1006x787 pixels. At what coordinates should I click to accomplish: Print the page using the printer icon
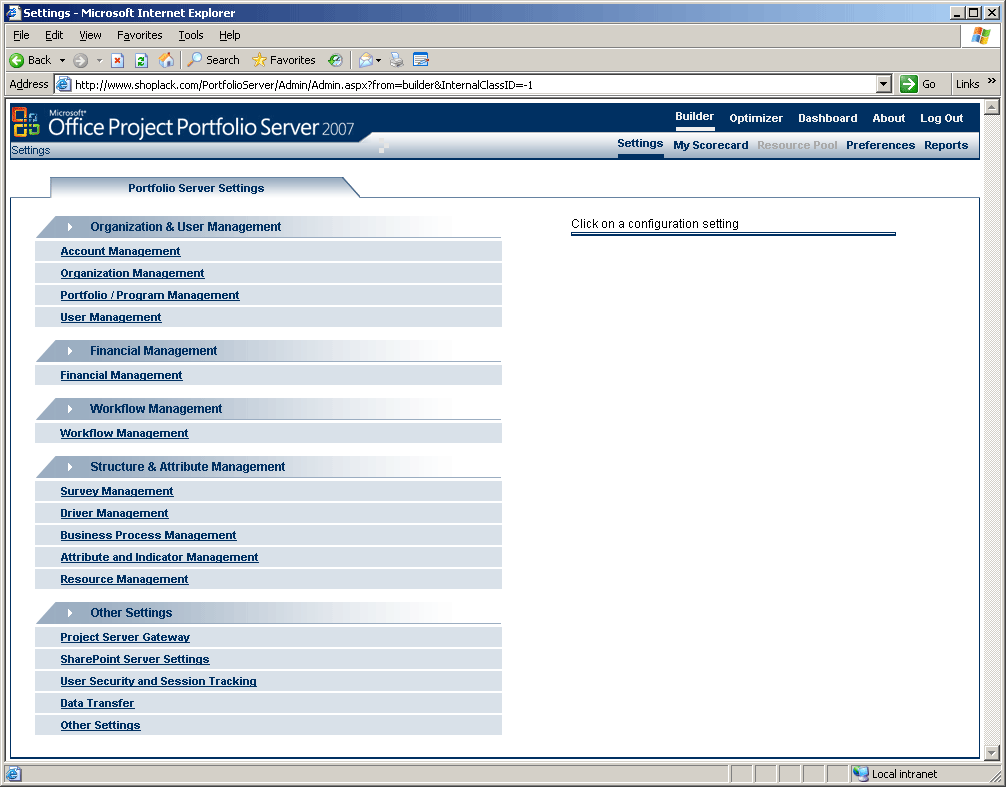click(396, 60)
